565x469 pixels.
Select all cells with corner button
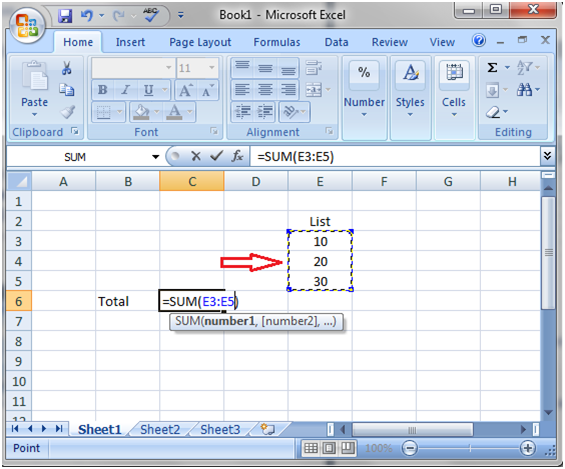tap(19, 181)
